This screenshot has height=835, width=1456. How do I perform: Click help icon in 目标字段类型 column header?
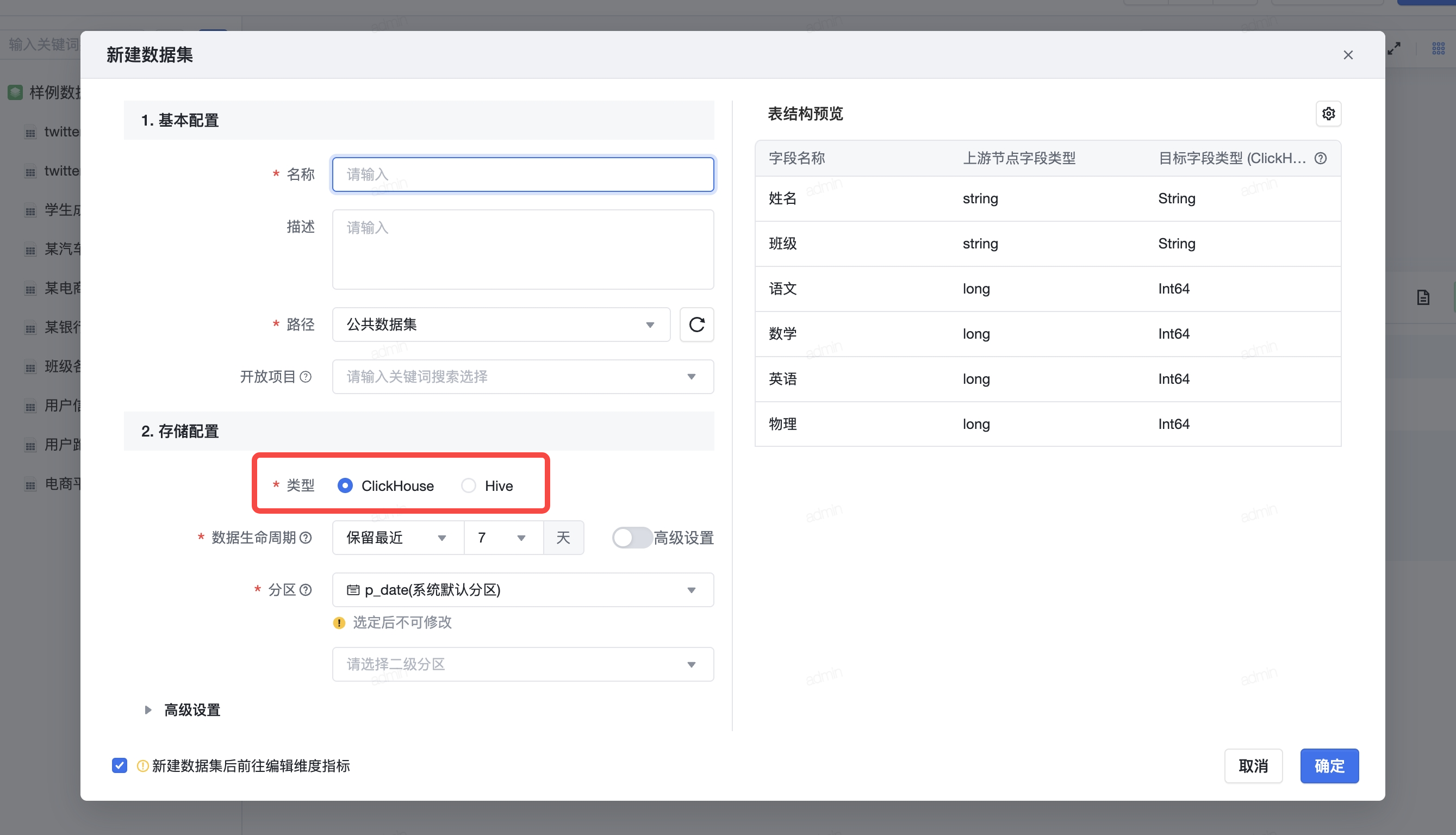point(1320,158)
